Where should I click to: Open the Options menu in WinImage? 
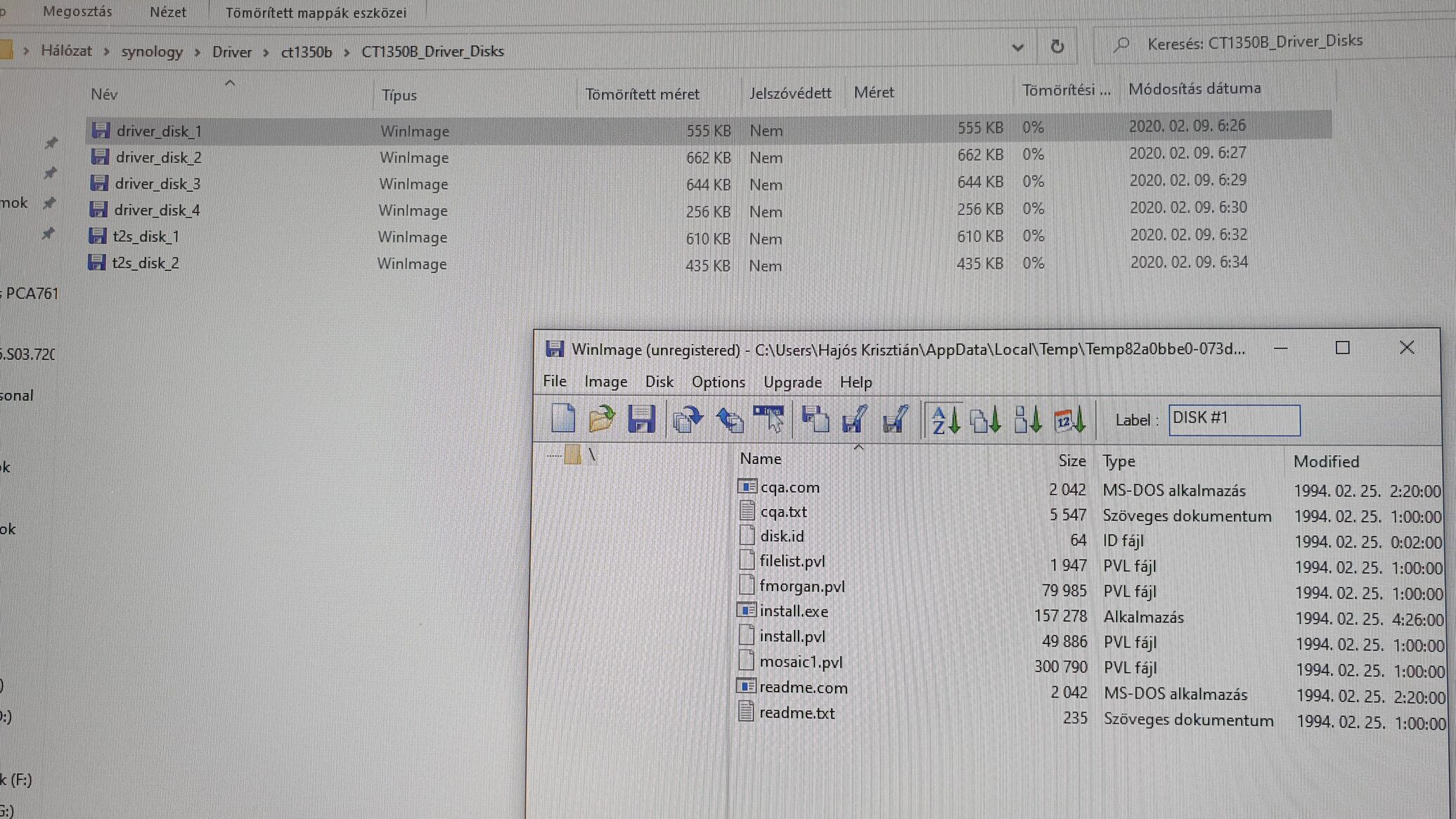coord(718,382)
